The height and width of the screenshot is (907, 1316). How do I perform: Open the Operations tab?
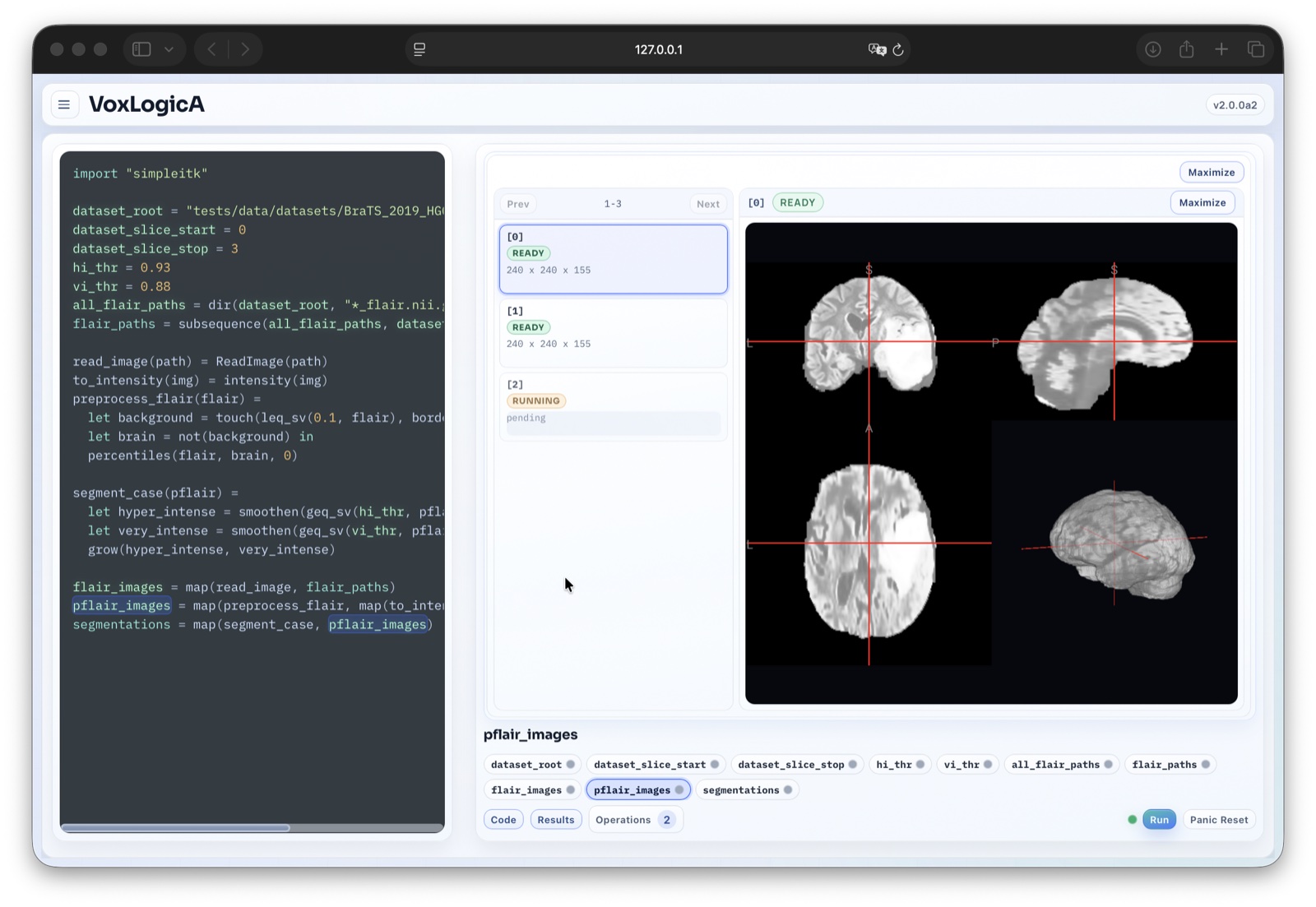635,820
